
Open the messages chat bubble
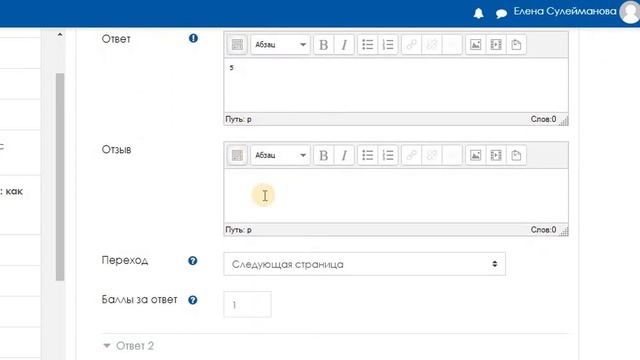(501, 14)
